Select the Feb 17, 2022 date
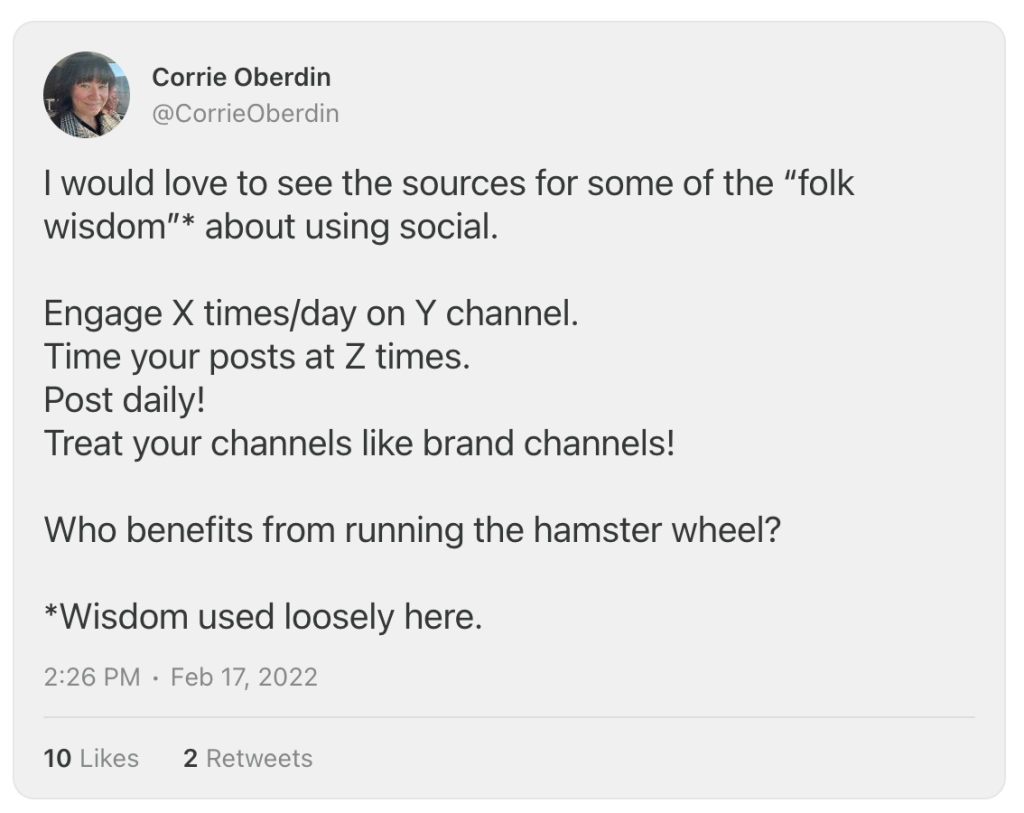This screenshot has height=813, width=1024. click(244, 677)
